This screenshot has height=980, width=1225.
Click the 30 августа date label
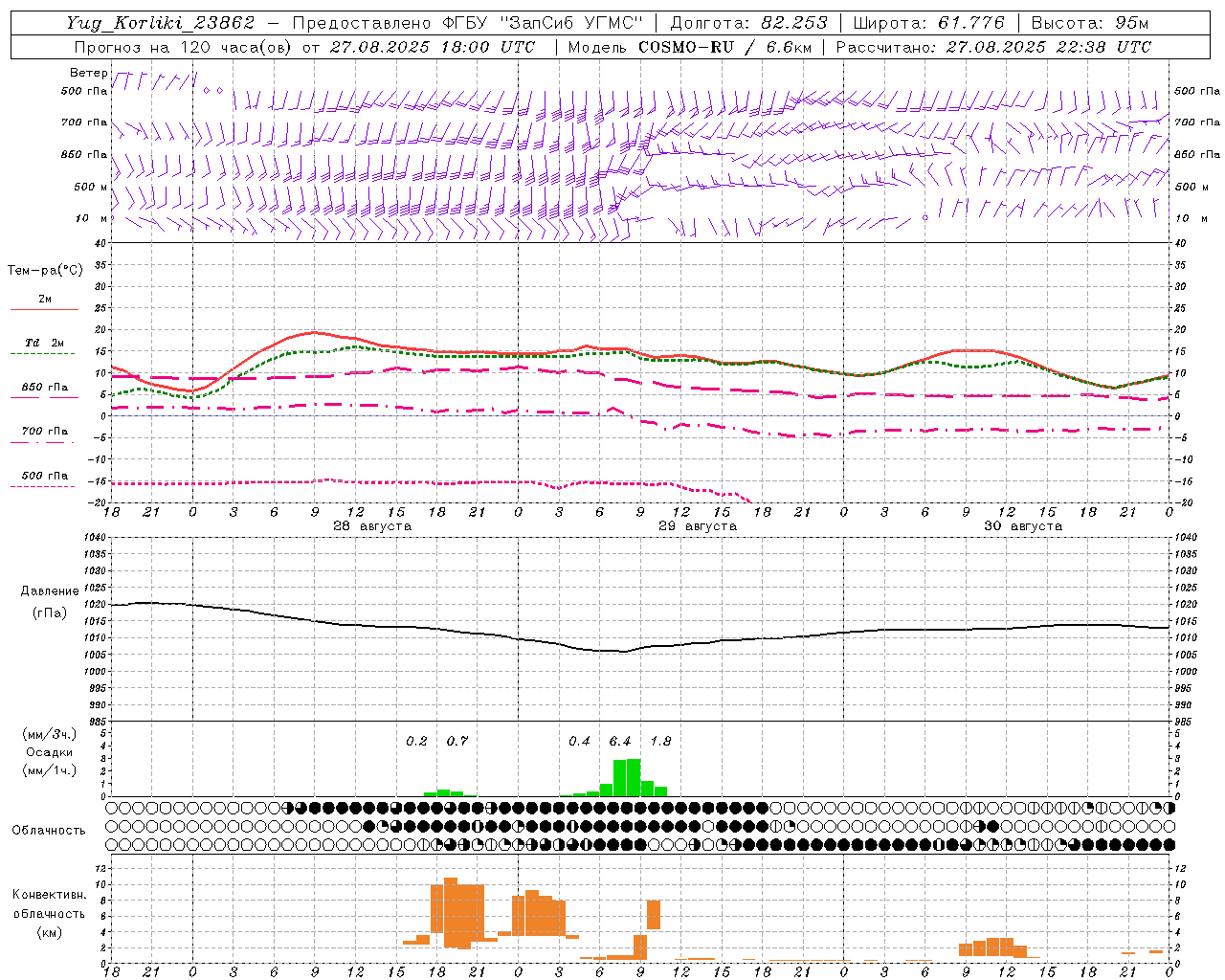(1023, 526)
